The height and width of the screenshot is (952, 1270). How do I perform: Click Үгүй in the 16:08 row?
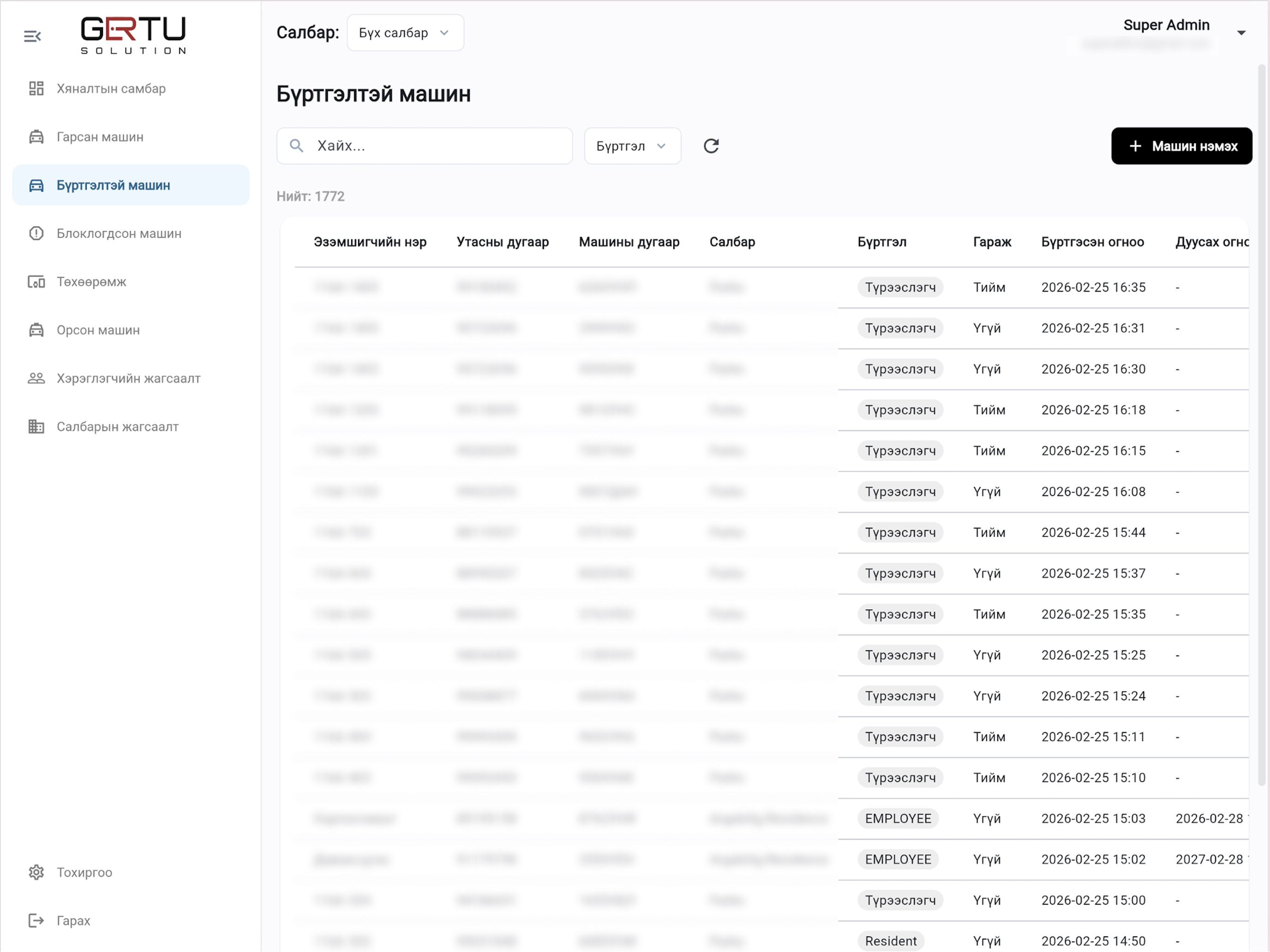tap(987, 491)
